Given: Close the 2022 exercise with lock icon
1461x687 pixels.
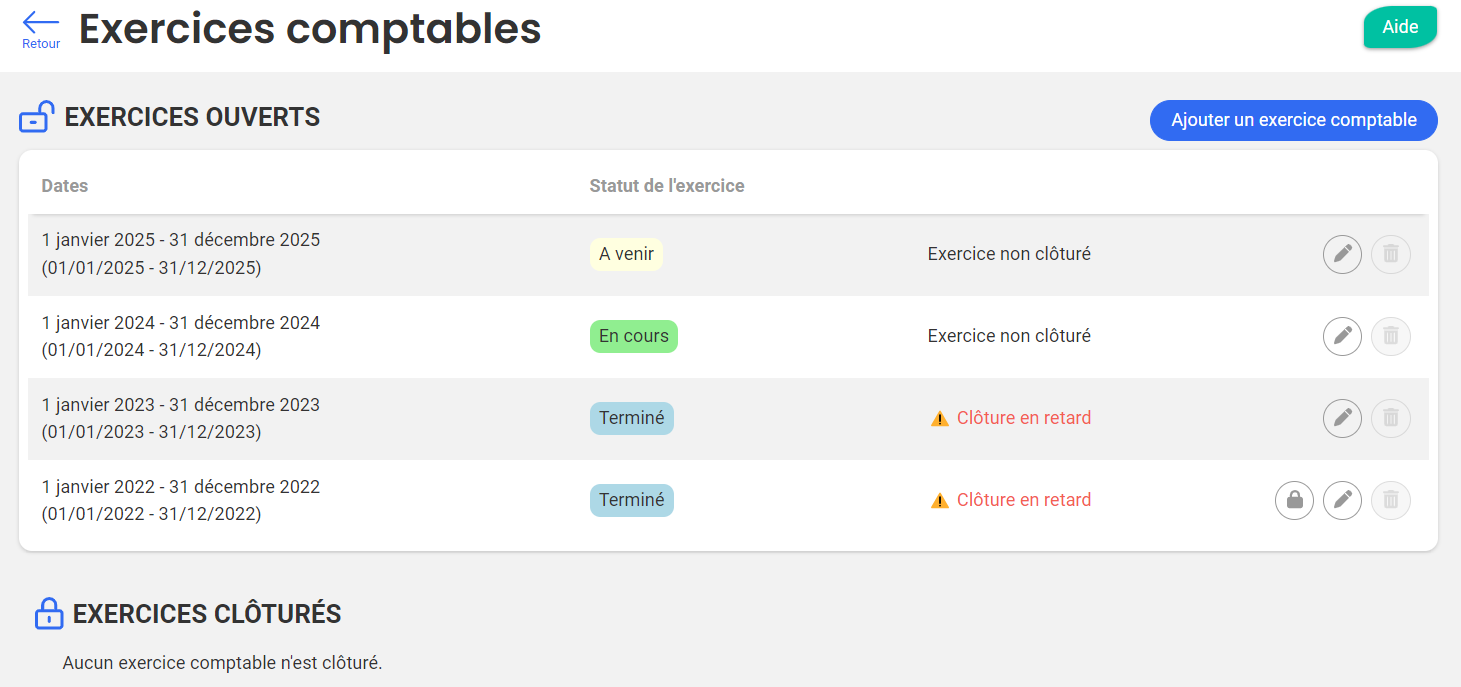Looking at the screenshot, I should coord(1294,500).
